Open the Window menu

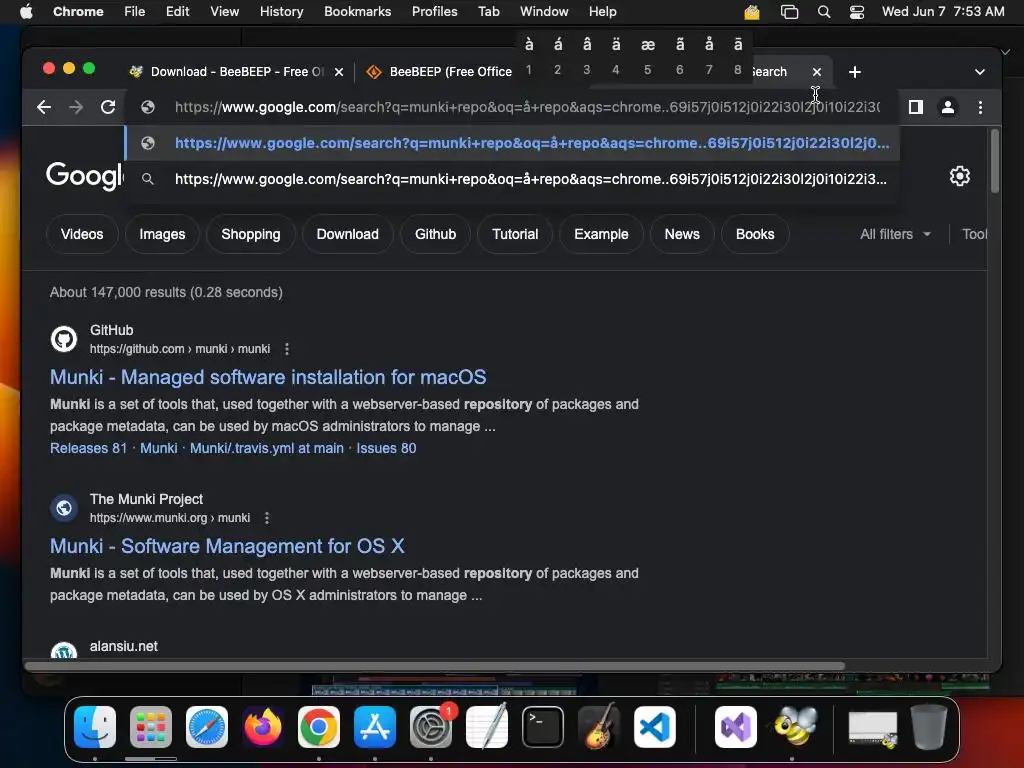(544, 11)
